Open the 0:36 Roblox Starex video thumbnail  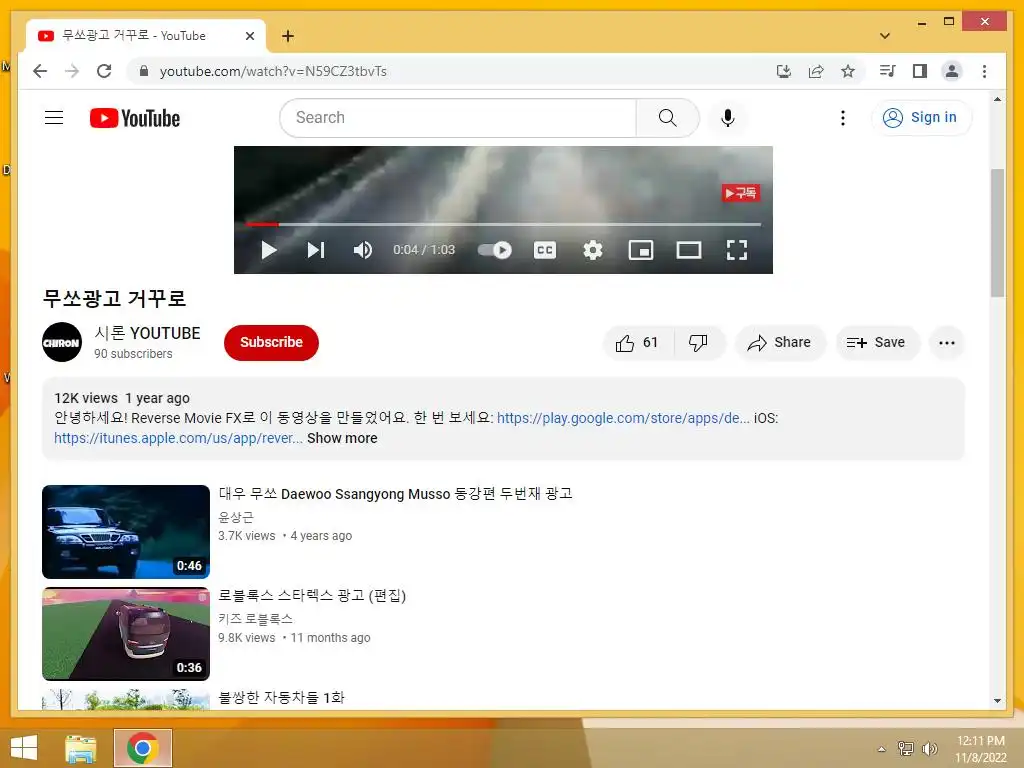click(x=126, y=633)
